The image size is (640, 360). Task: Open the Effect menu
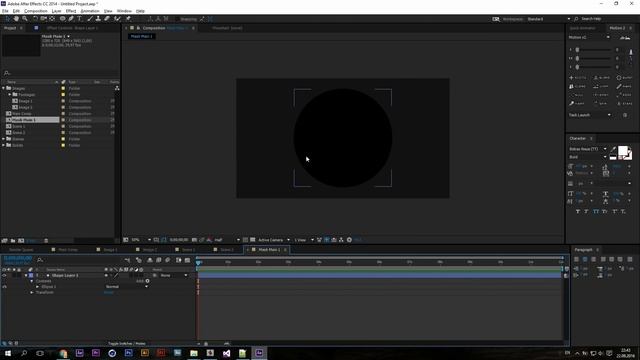pyautogui.click(x=71, y=11)
